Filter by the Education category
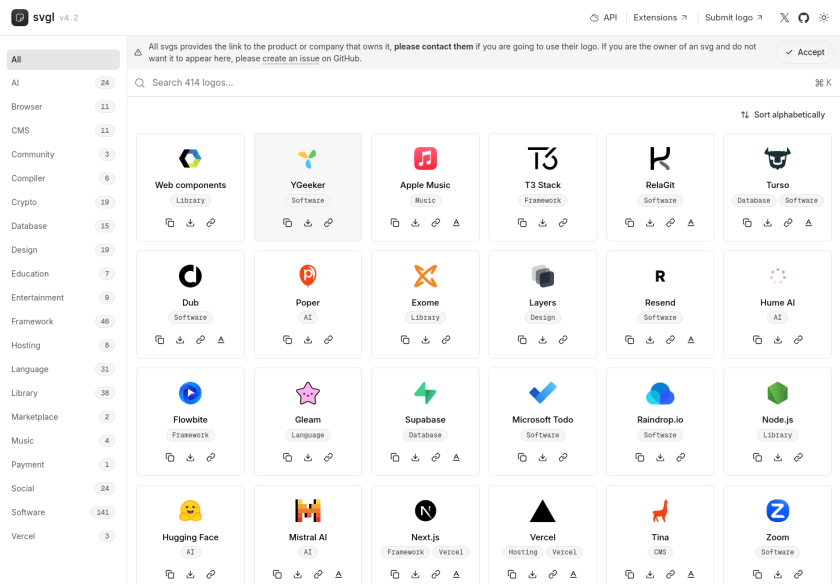840x584 pixels. click(63, 274)
